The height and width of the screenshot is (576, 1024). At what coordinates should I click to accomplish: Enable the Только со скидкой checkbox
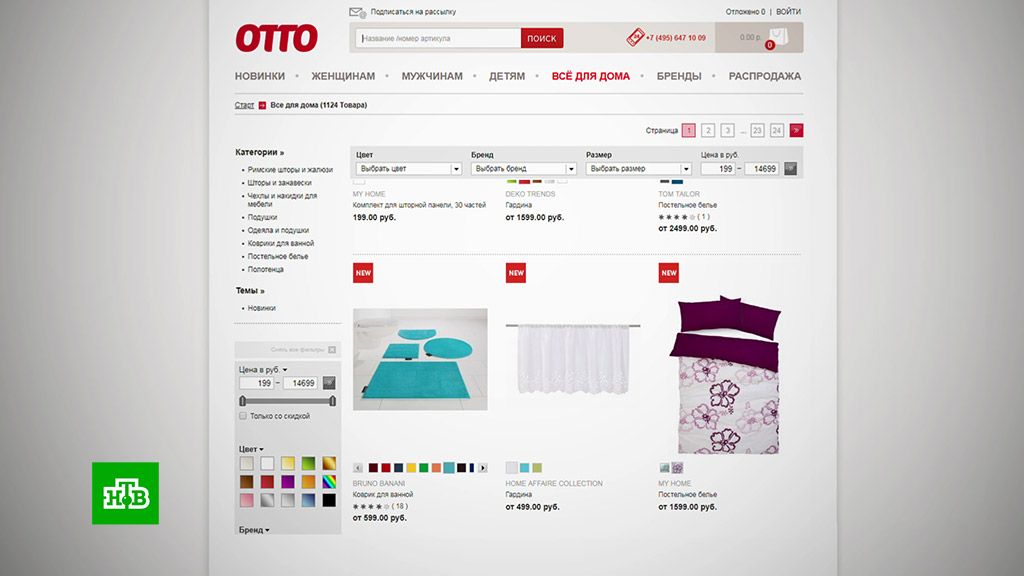(243, 416)
